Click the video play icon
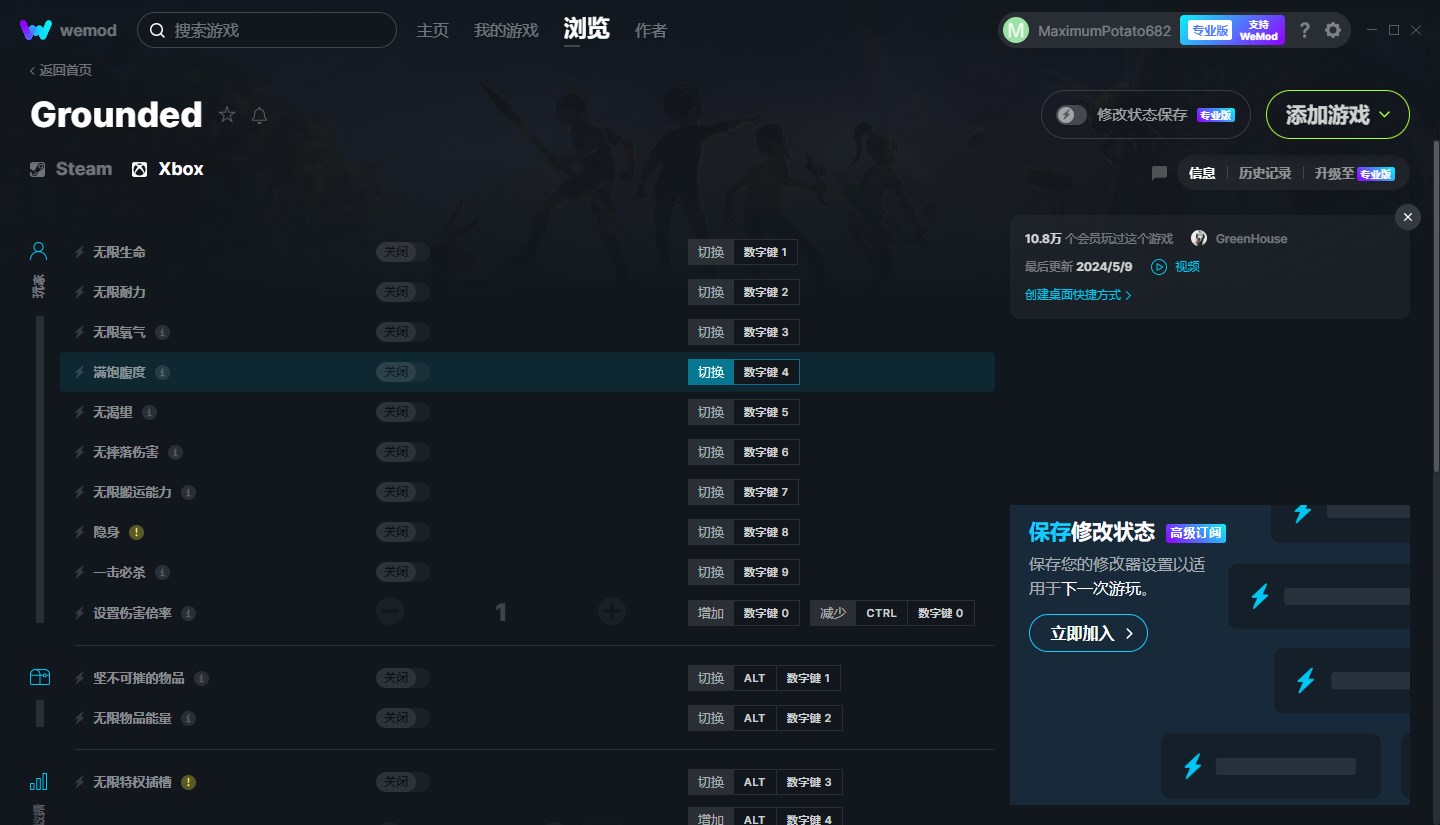The width and height of the screenshot is (1440, 825). point(1159,267)
